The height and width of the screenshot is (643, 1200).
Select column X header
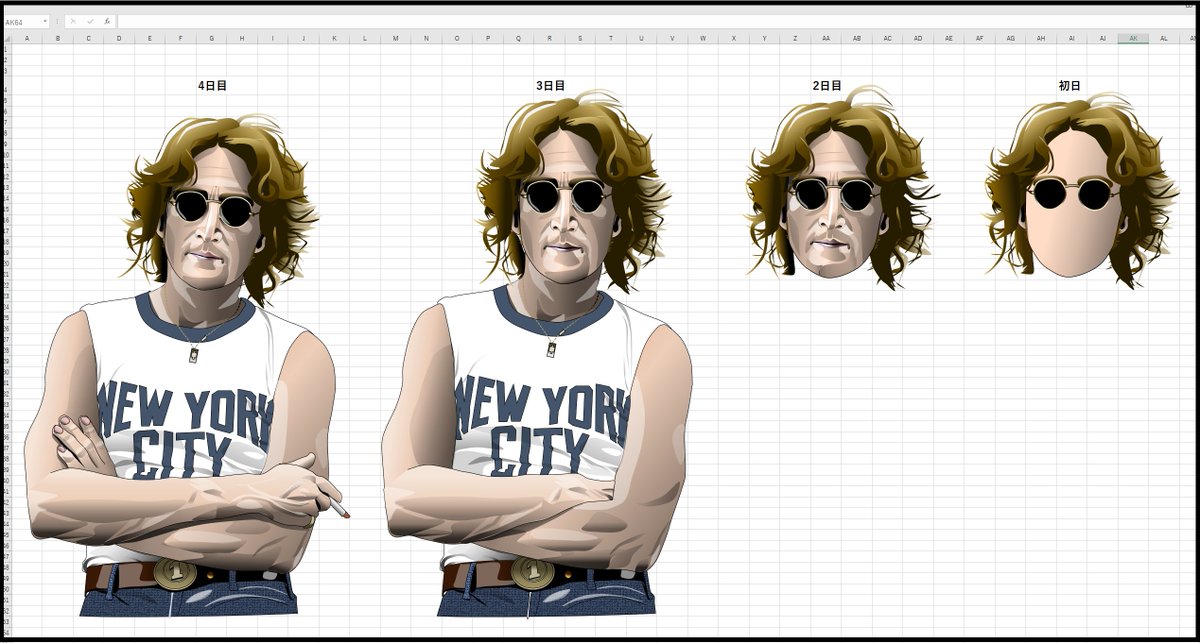pyautogui.click(x=734, y=39)
